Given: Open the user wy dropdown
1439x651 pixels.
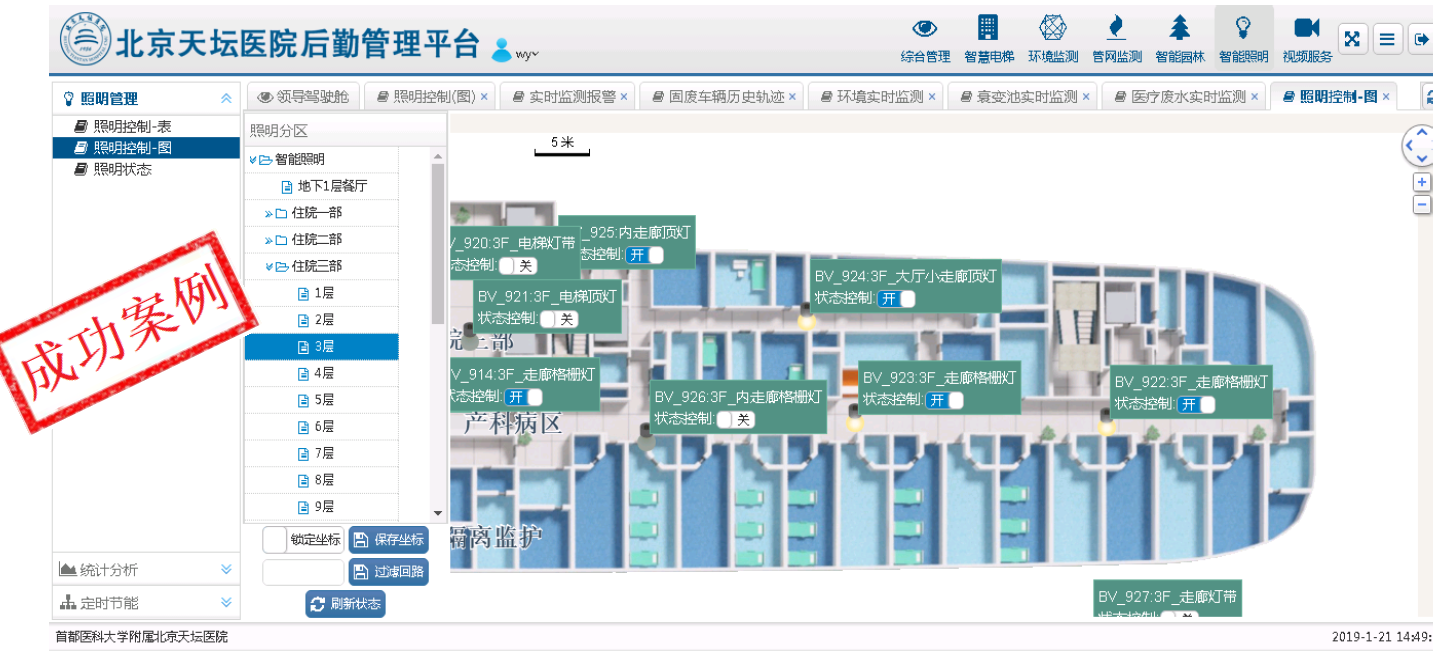Looking at the screenshot, I should point(527,53).
